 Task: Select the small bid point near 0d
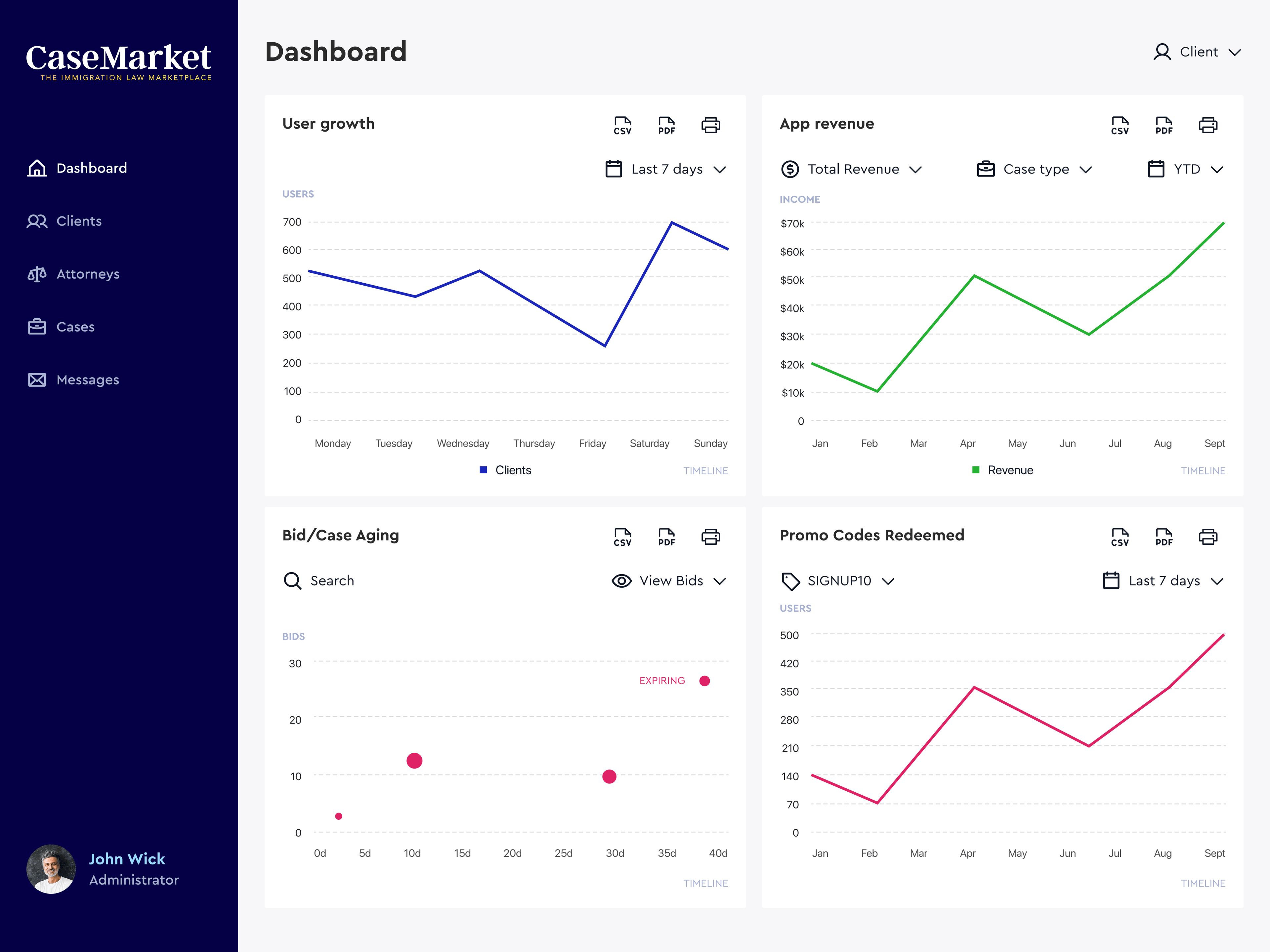pos(339,816)
